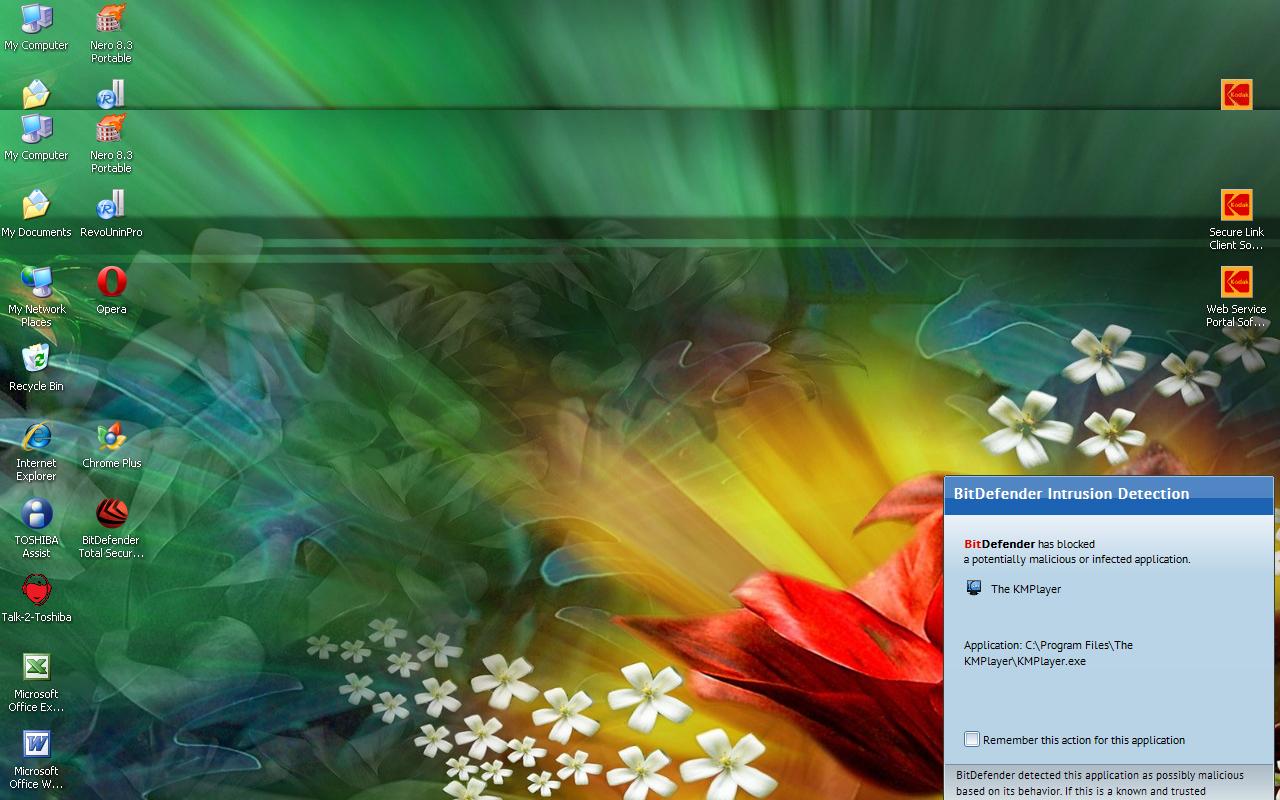Viewport: 1280px width, 800px height.
Task: Open Kodak Secure Link Client Software icon
Action: click(1236, 220)
